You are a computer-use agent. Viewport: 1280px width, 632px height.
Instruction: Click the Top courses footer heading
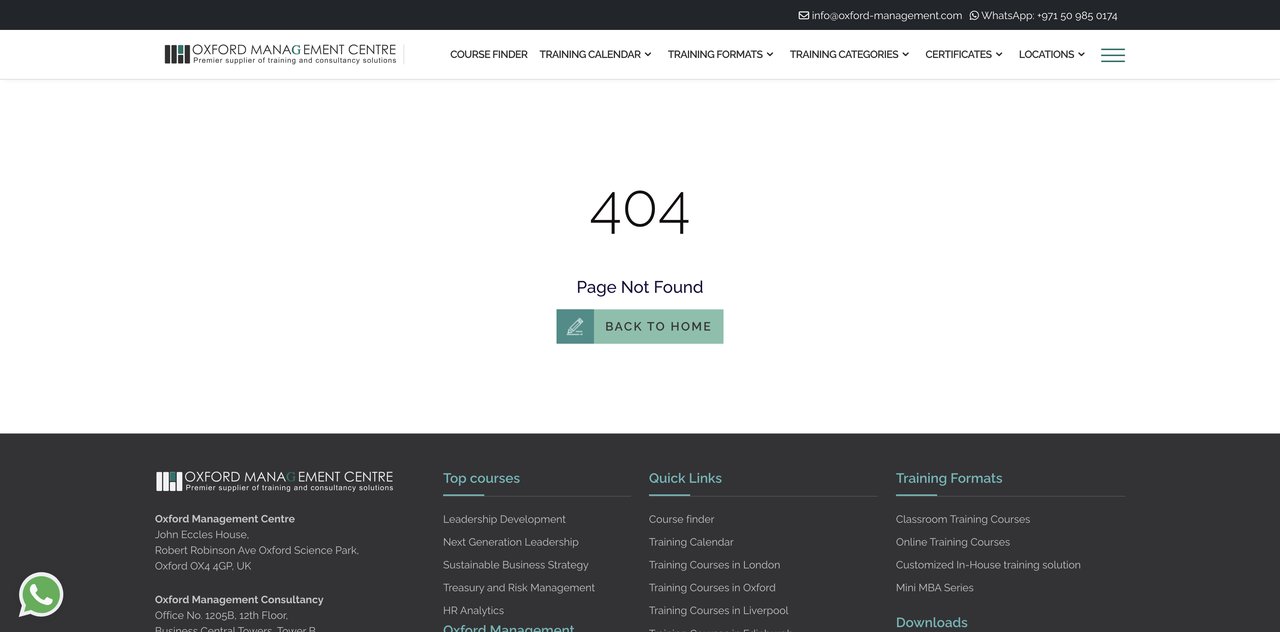(x=481, y=478)
